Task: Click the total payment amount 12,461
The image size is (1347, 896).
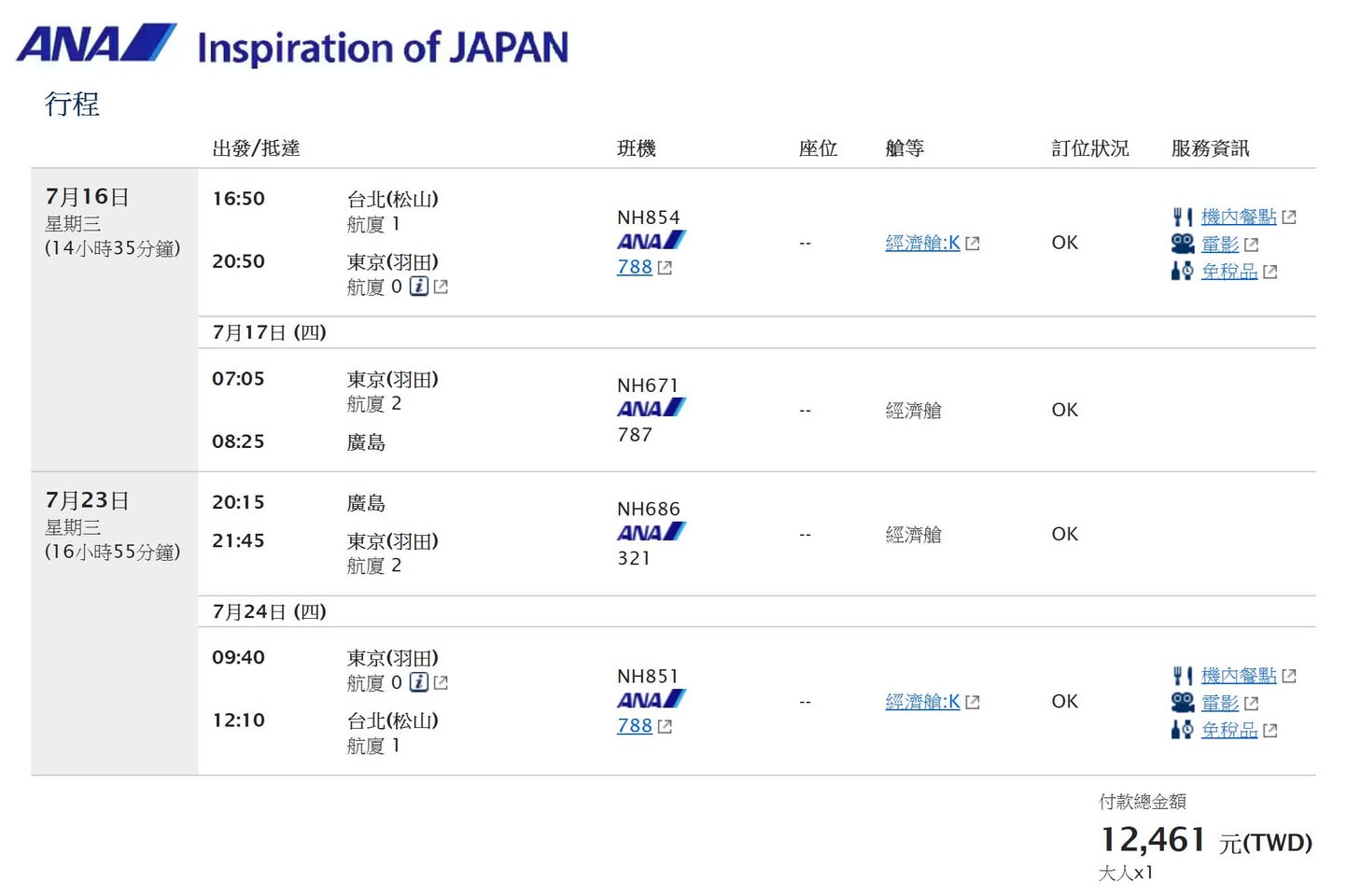Action: [x=1153, y=840]
